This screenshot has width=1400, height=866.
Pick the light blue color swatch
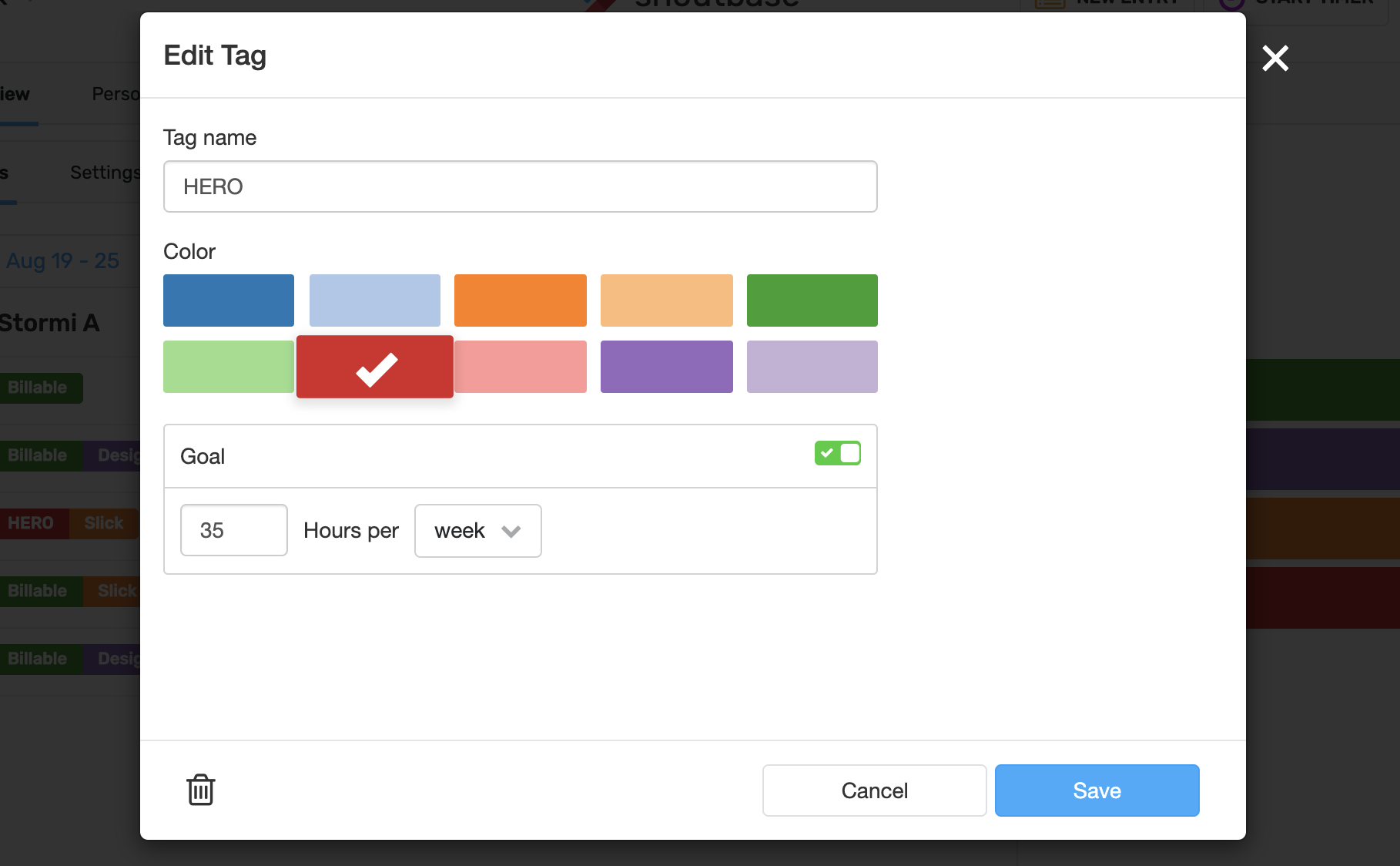click(375, 300)
